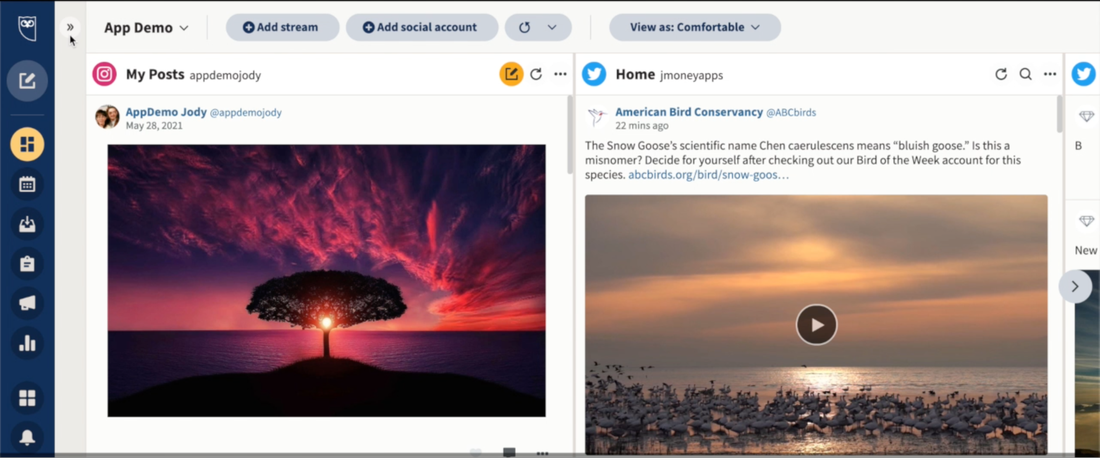
Task: Open the refresh interval dropdown
Action: [551, 28]
